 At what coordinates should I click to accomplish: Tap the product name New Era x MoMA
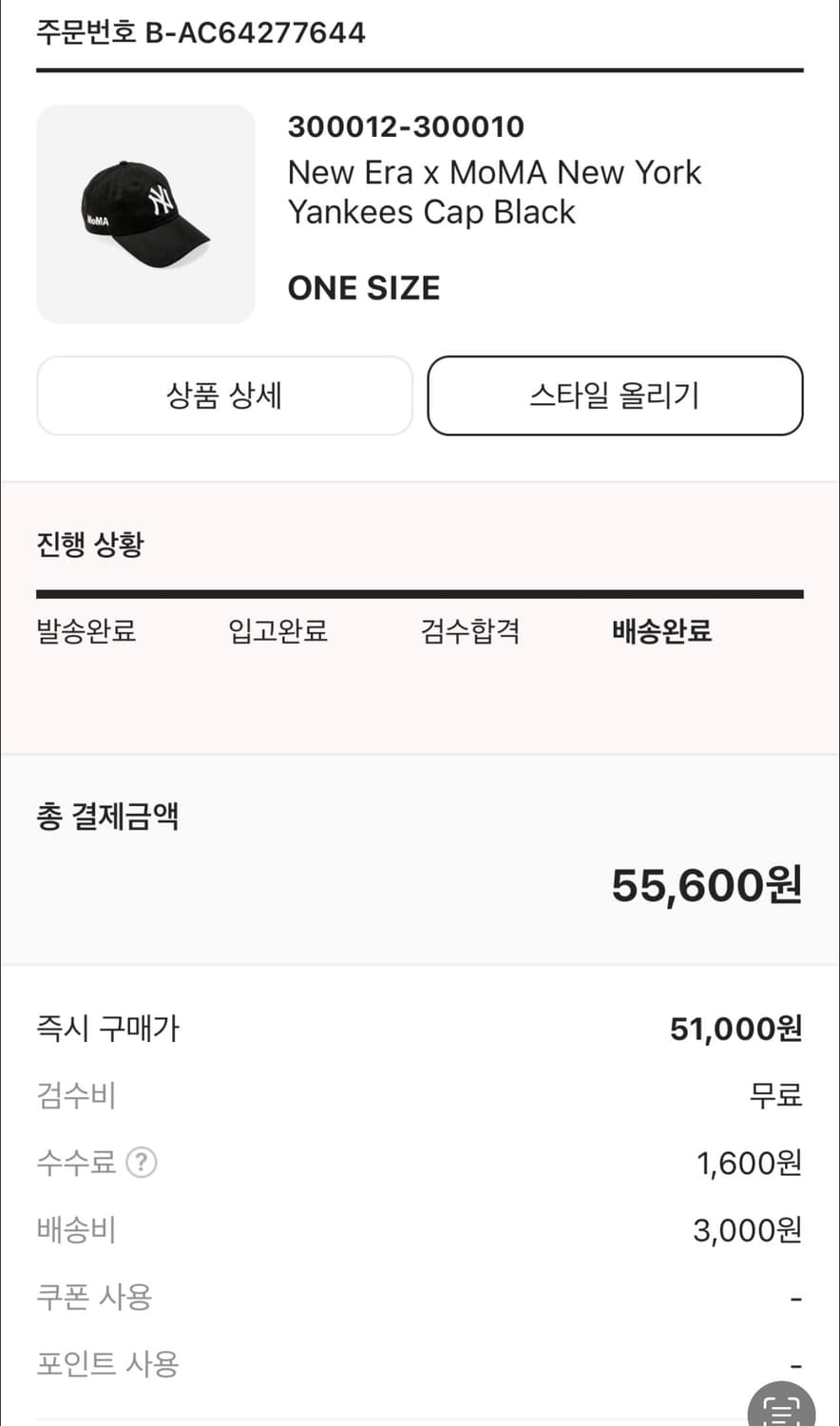pos(494,192)
